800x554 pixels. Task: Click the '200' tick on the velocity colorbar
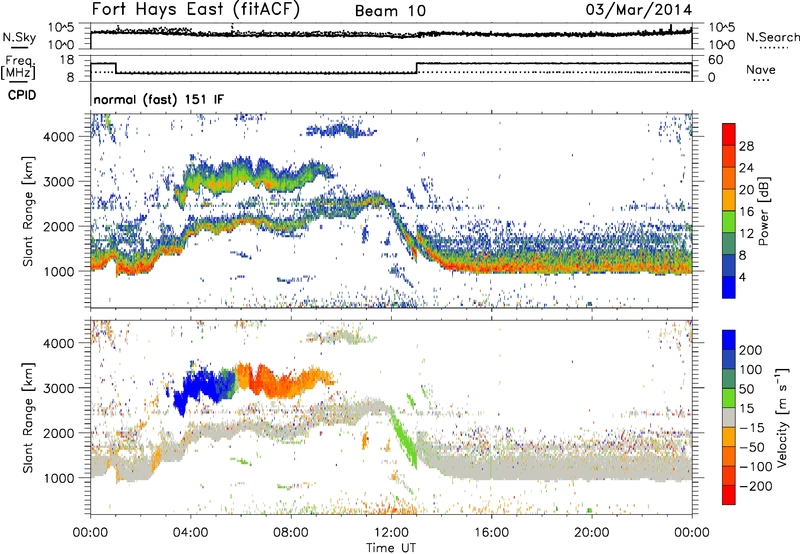coord(751,350)
